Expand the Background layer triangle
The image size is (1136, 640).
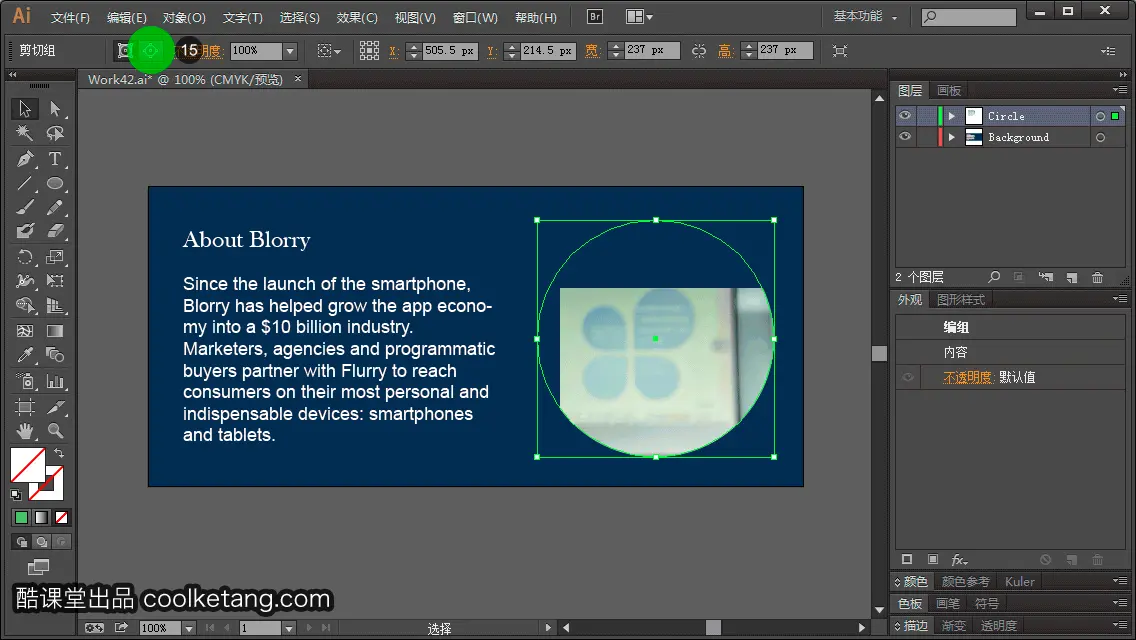click(952, 137)
